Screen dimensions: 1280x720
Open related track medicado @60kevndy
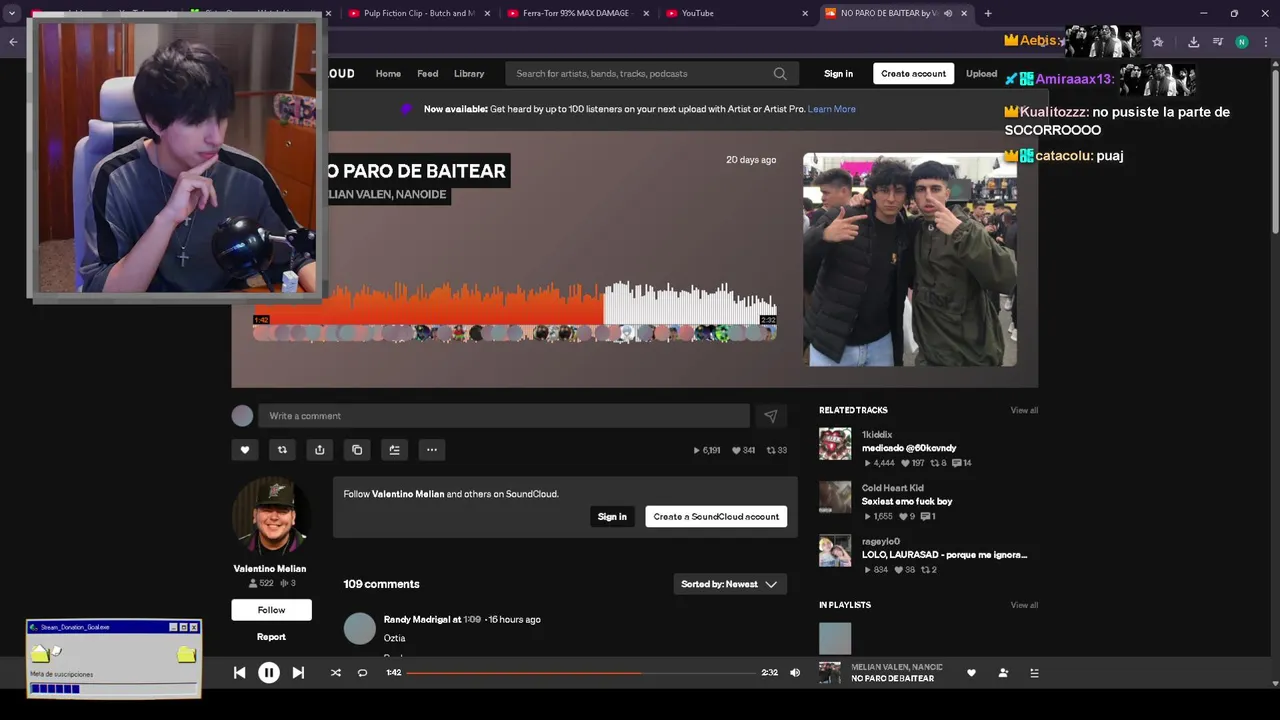909,448
